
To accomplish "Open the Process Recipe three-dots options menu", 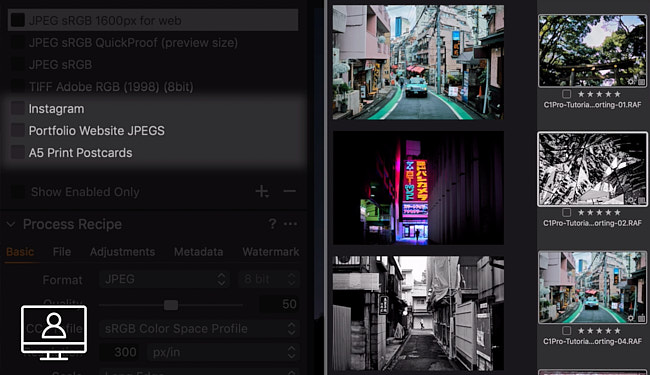I will point(290,224).
